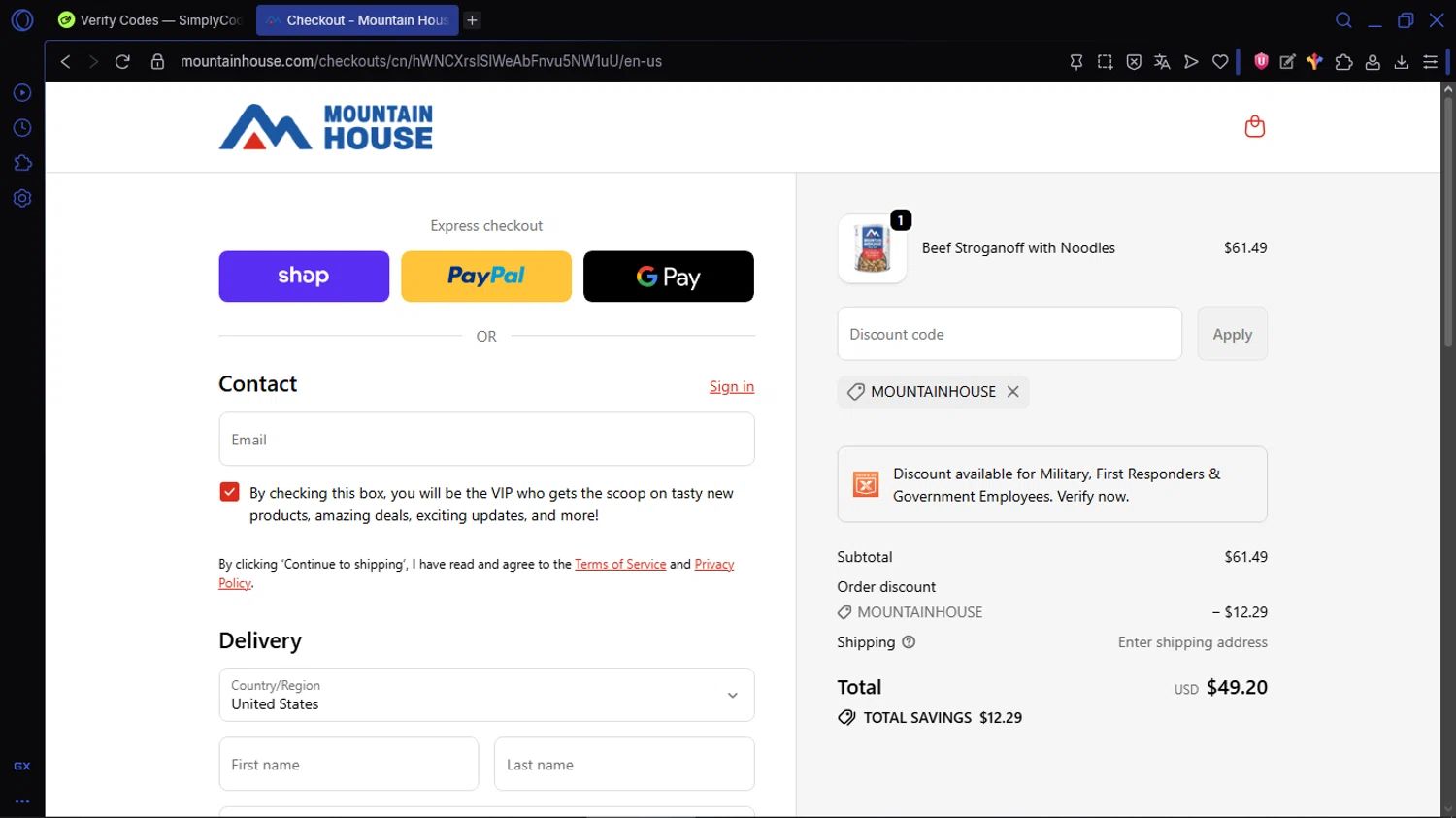Open a new tab with plus button
This screenshot has width=1456, height=818.
point(472,20)
